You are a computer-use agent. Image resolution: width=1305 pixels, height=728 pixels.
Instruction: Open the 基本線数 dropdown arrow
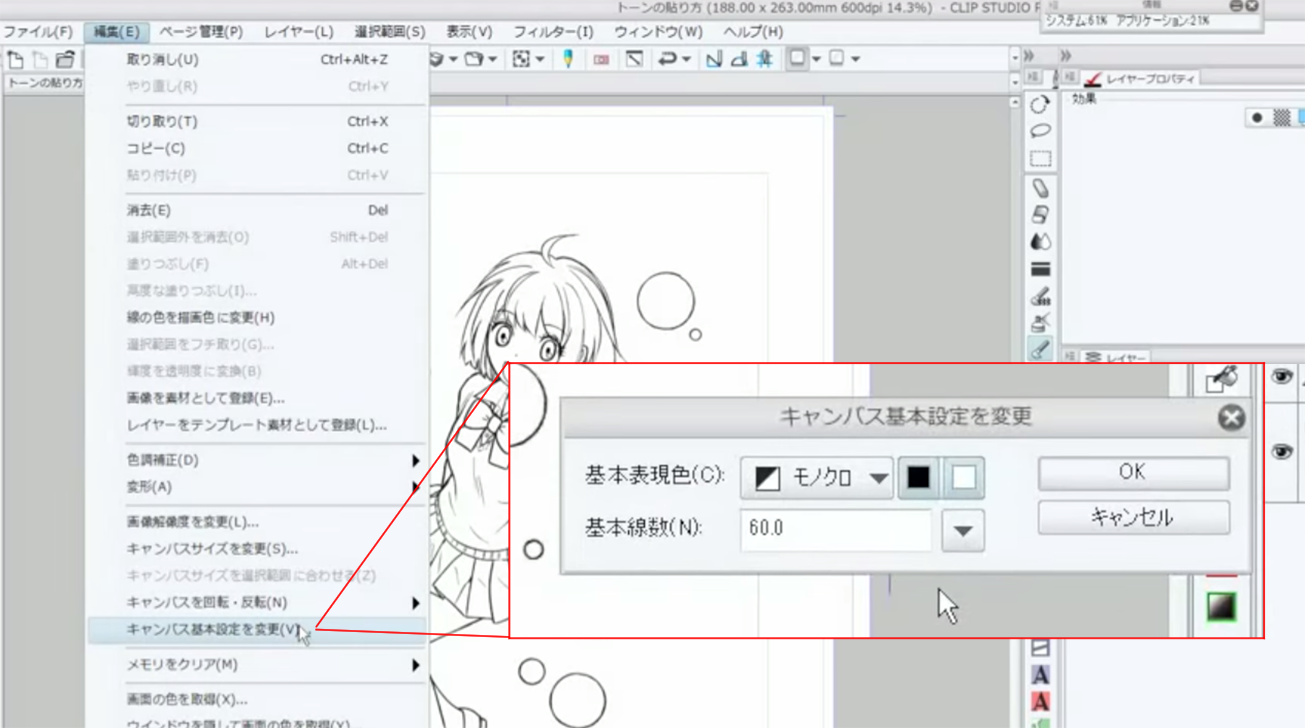point(963,530)
